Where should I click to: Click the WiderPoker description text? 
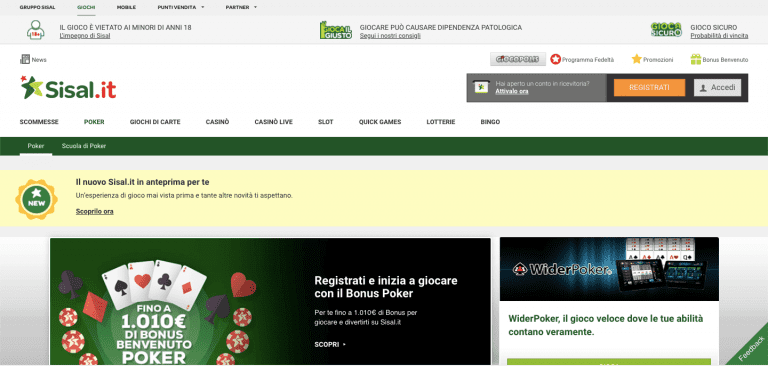(605, 325)
